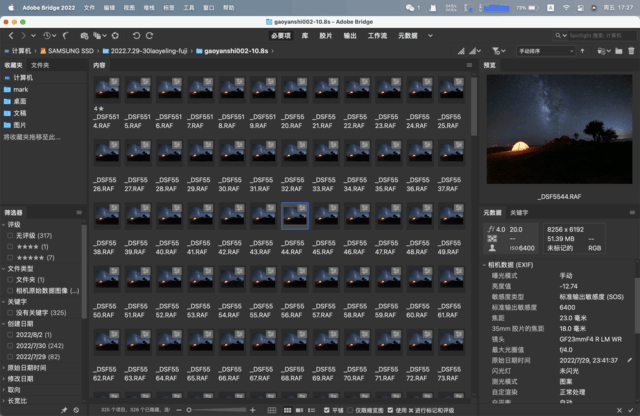Open thumbnail quality options dropdown
This screenshot has width=640, height=416.
[x=475, y=51]
